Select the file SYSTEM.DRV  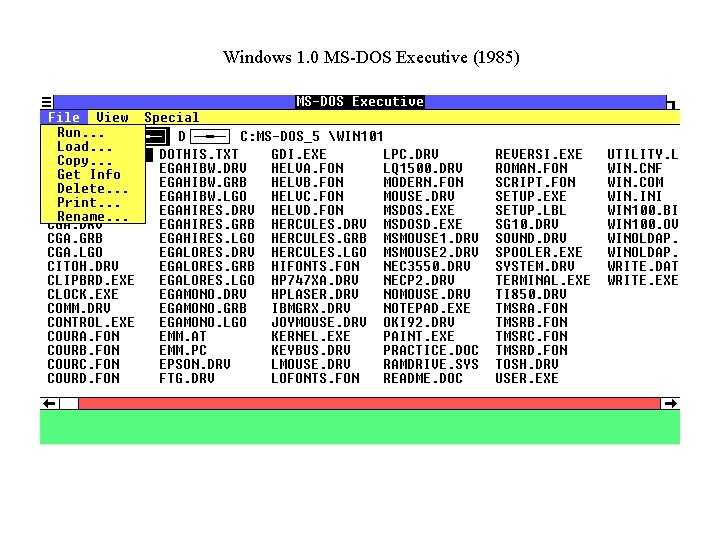coord(535,266)
